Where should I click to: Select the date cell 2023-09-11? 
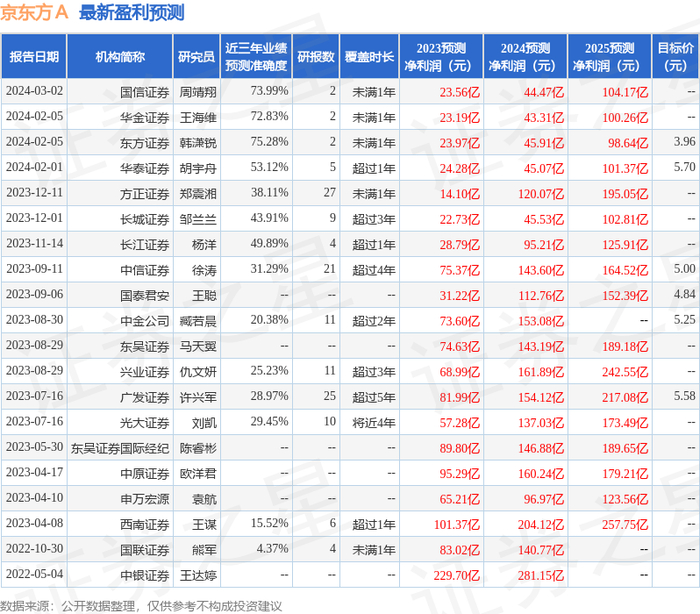[34, 269]
